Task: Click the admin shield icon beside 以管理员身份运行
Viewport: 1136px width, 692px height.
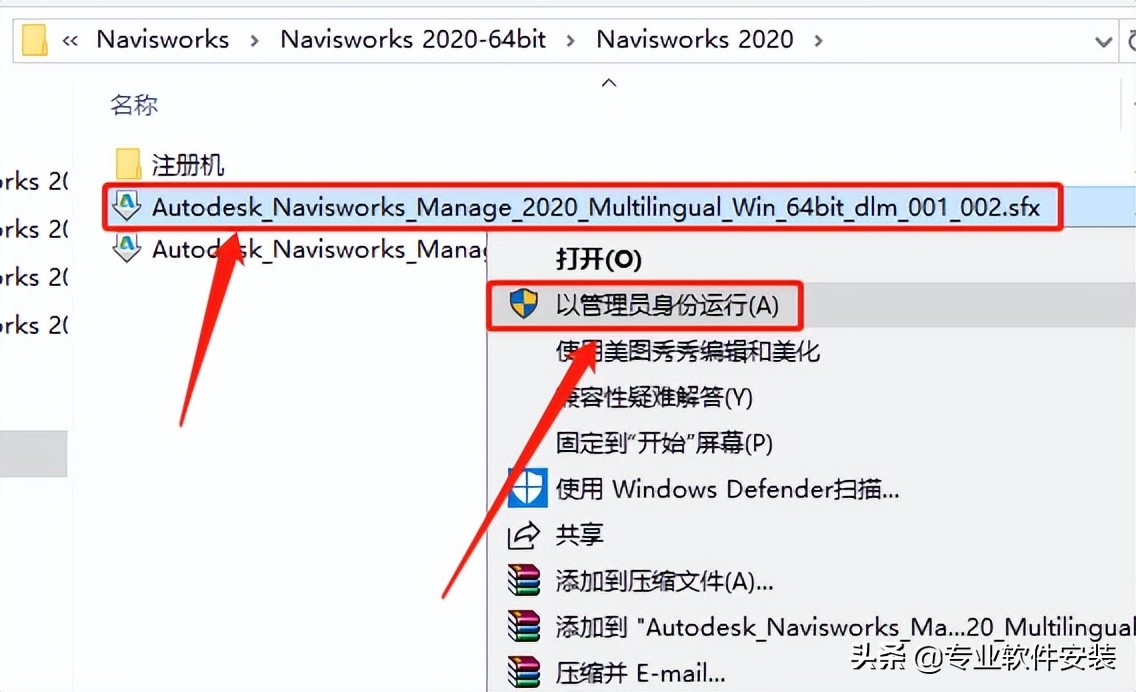Action: pos(523,304)
